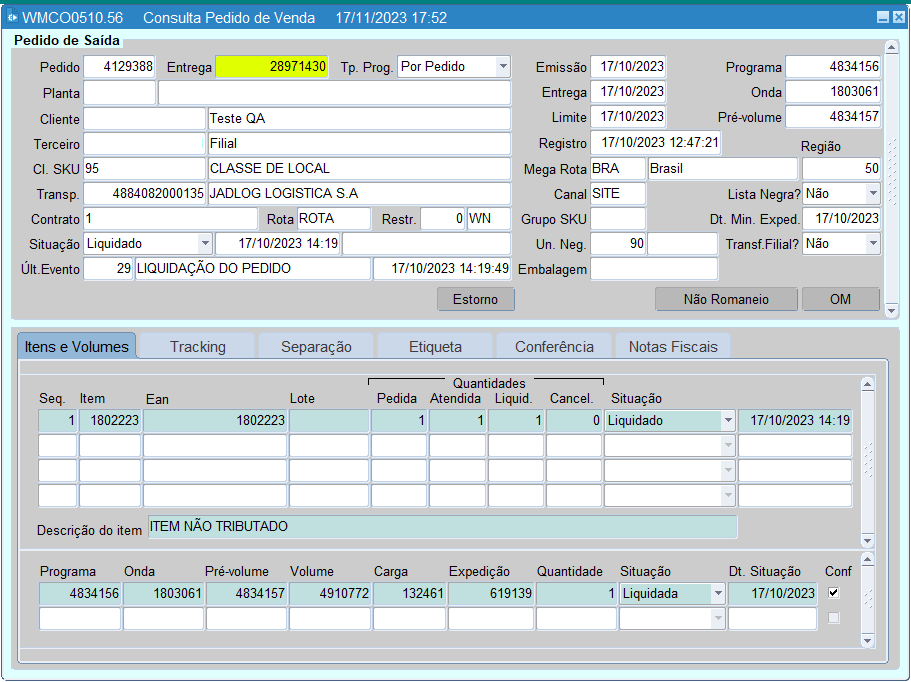Click the highlighted yellow Entrega field
911x682 pixels.
[x=272, y=67]
